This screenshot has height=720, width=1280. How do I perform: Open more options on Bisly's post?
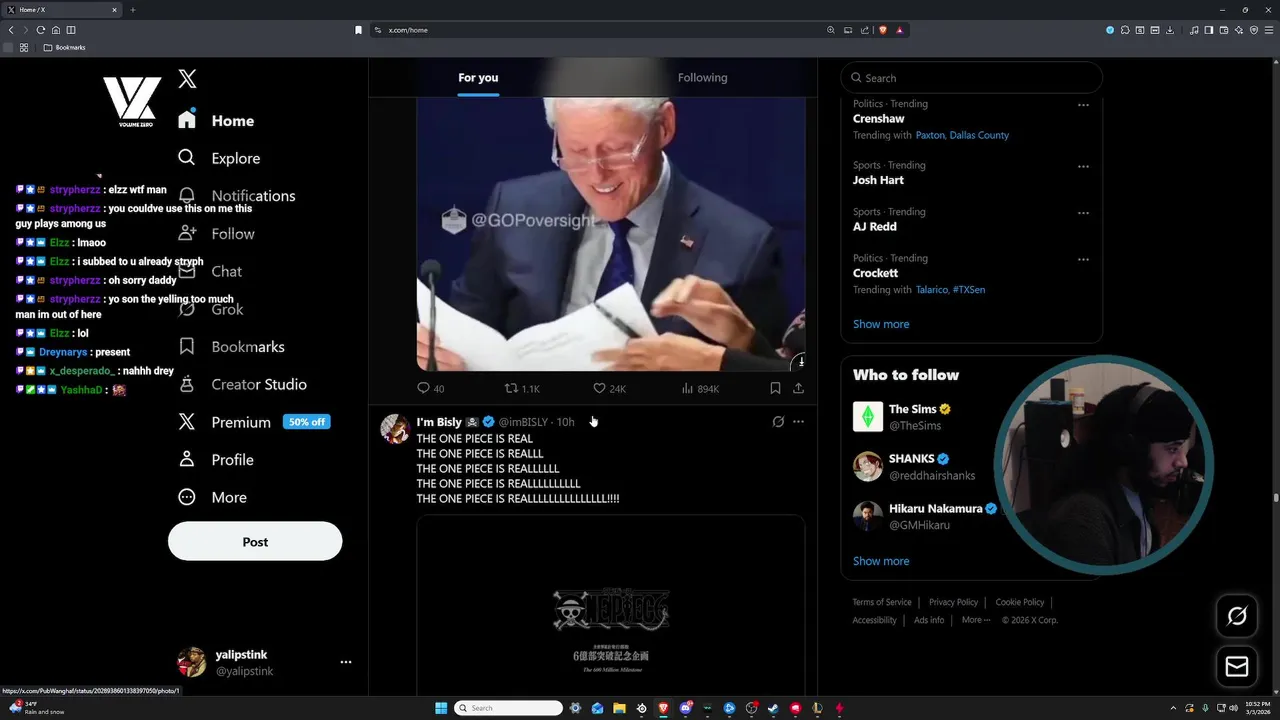click(x=798, y=422)
